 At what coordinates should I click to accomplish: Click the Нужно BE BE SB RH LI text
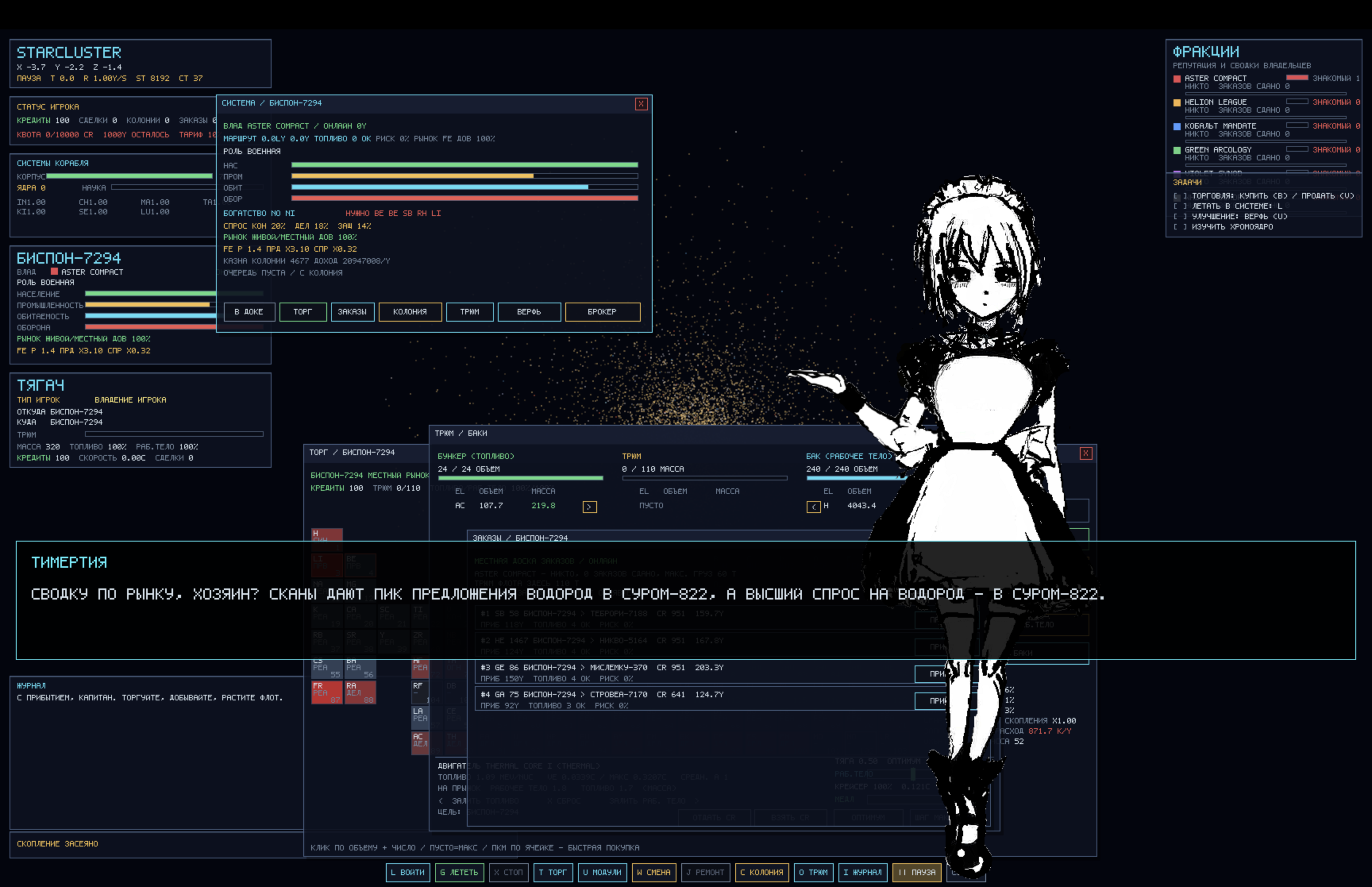[x=393, y=213]
